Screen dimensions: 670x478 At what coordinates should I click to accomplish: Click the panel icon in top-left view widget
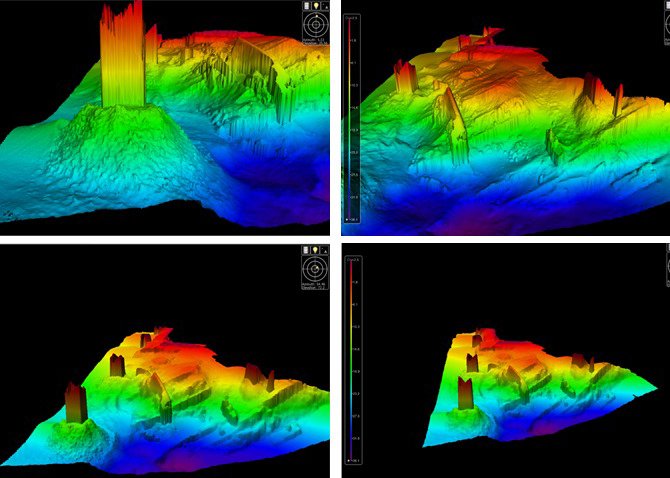tap(306, 6)
